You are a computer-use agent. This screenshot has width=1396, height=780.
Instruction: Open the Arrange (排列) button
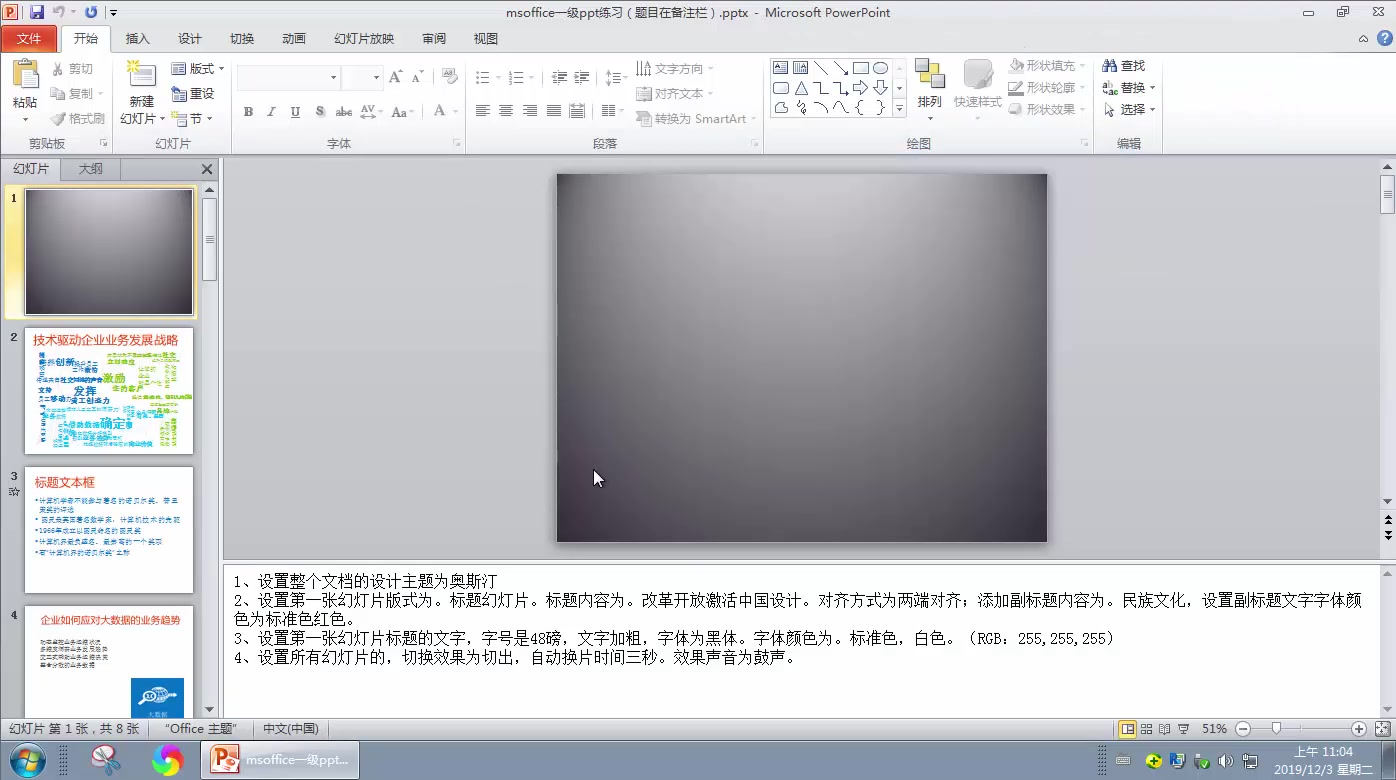[930, 89]
